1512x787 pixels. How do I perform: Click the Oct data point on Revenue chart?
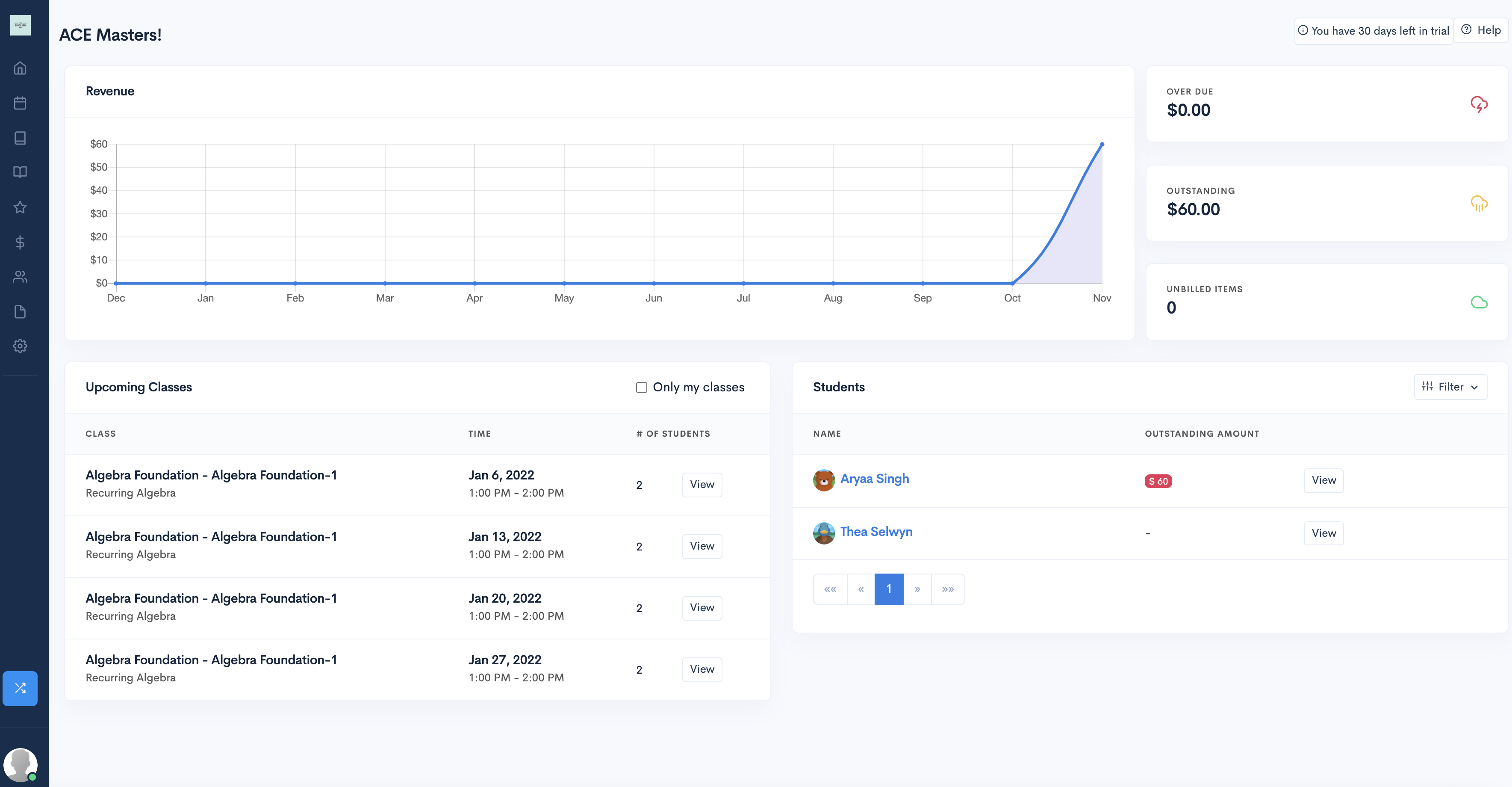(x=1012, y=283)
